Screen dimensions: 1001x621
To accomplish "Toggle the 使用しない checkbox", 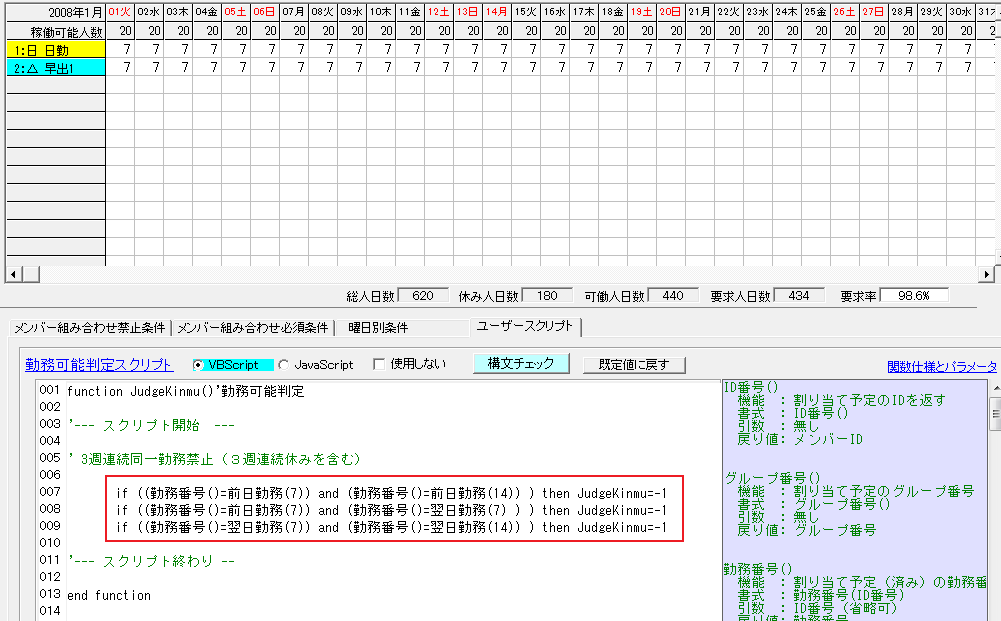I will (x=379, y=365).
